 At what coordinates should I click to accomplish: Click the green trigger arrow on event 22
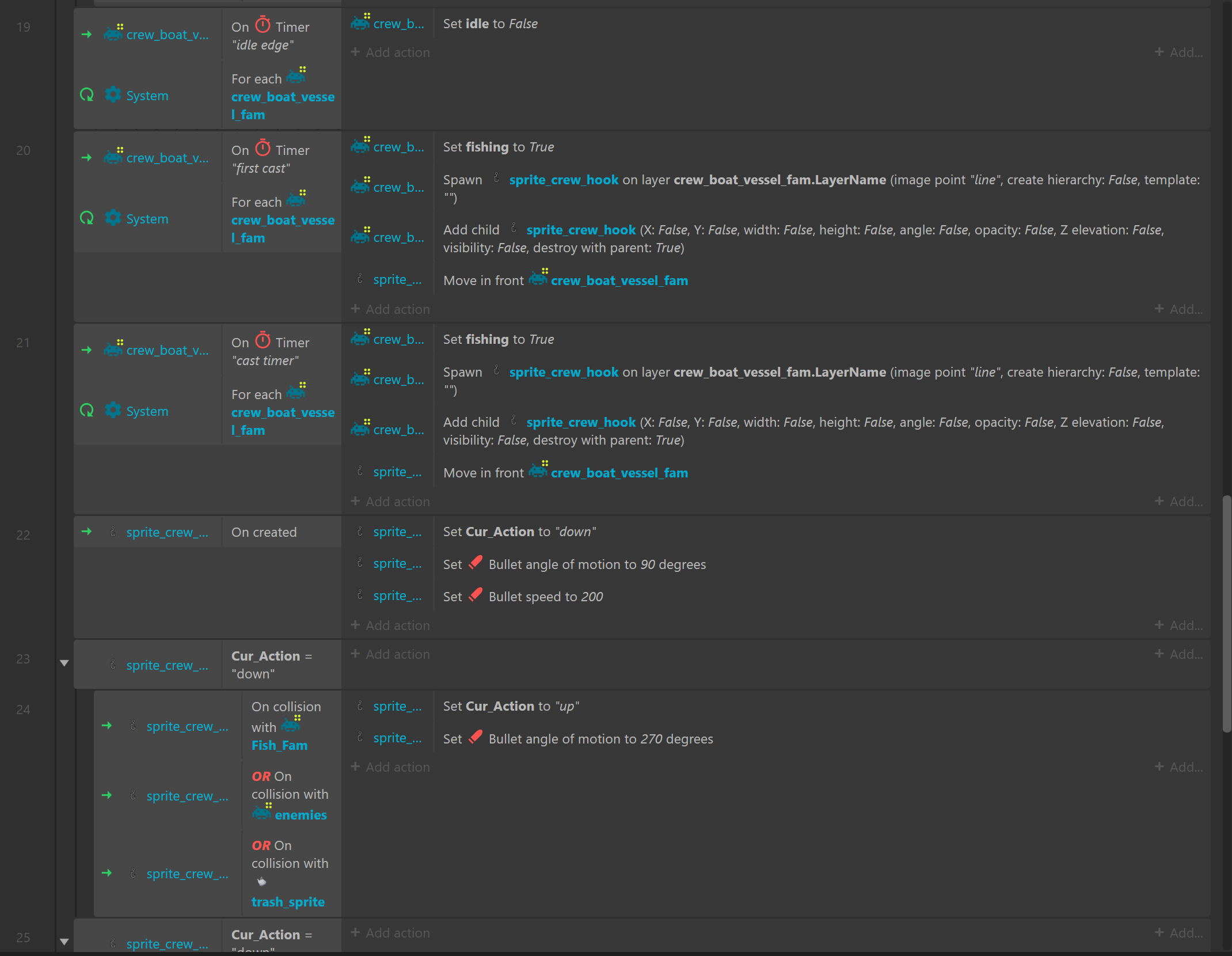(x=87, y=532)
